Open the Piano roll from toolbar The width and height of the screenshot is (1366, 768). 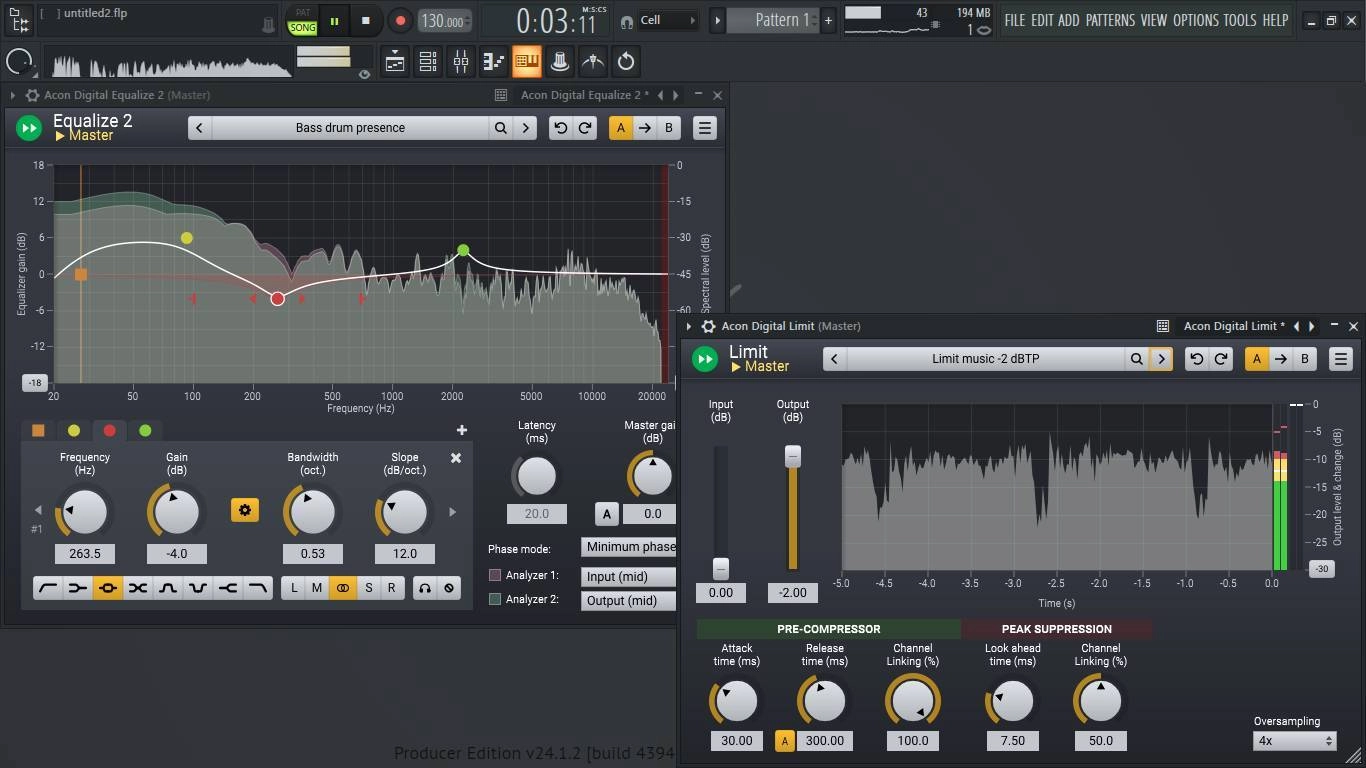tap(494, 62)
